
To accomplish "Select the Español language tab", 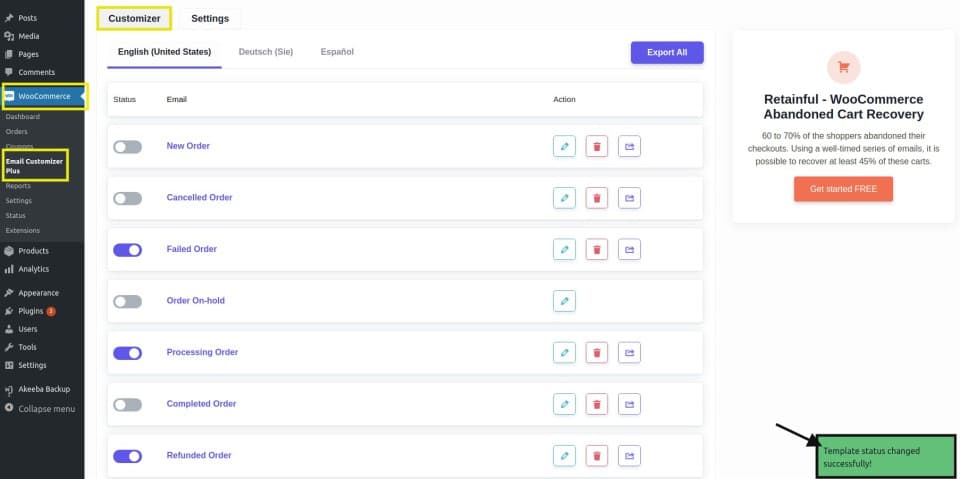I will pos(337,52).
